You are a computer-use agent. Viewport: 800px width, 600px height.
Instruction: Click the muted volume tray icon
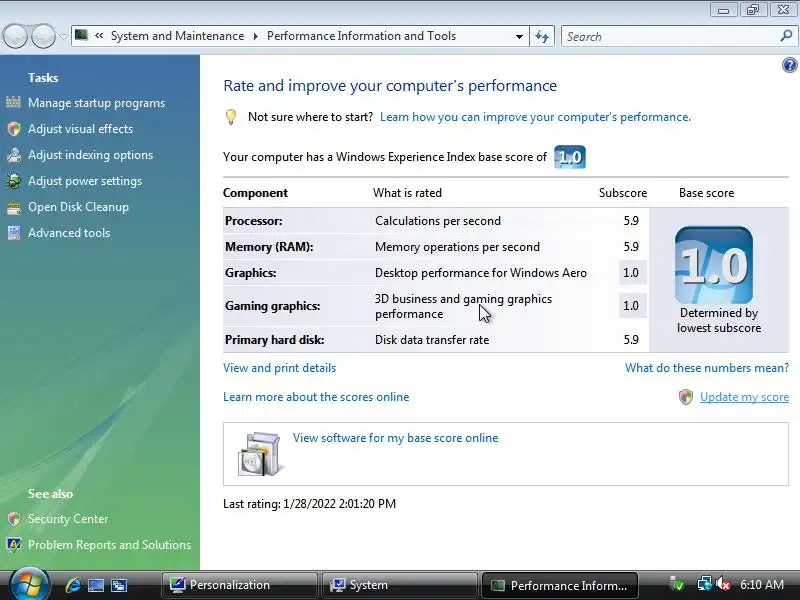point(722,584)
